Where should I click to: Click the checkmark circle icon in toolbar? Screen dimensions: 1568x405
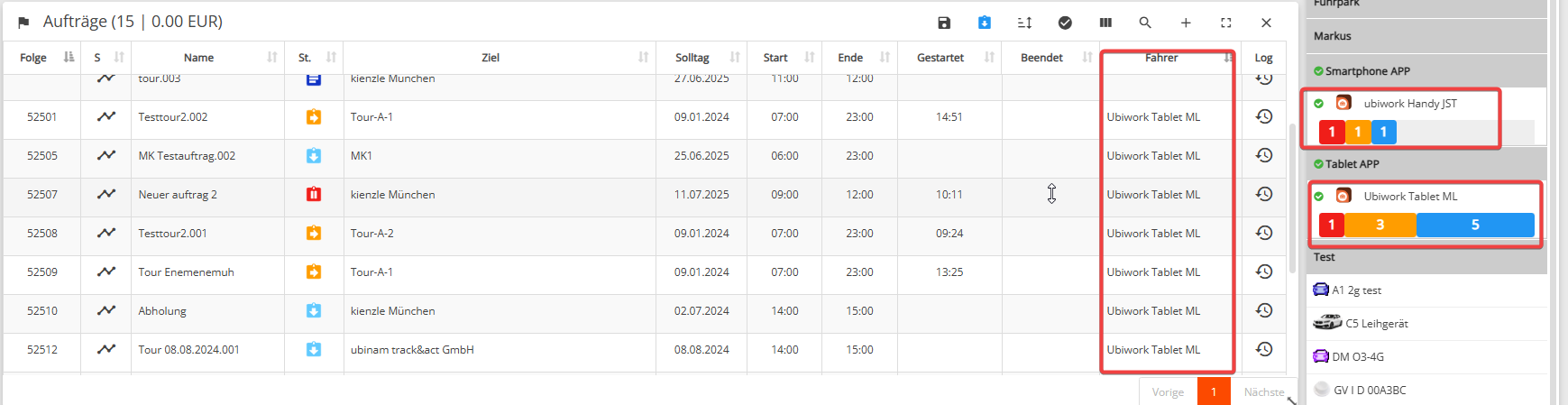1065,23
